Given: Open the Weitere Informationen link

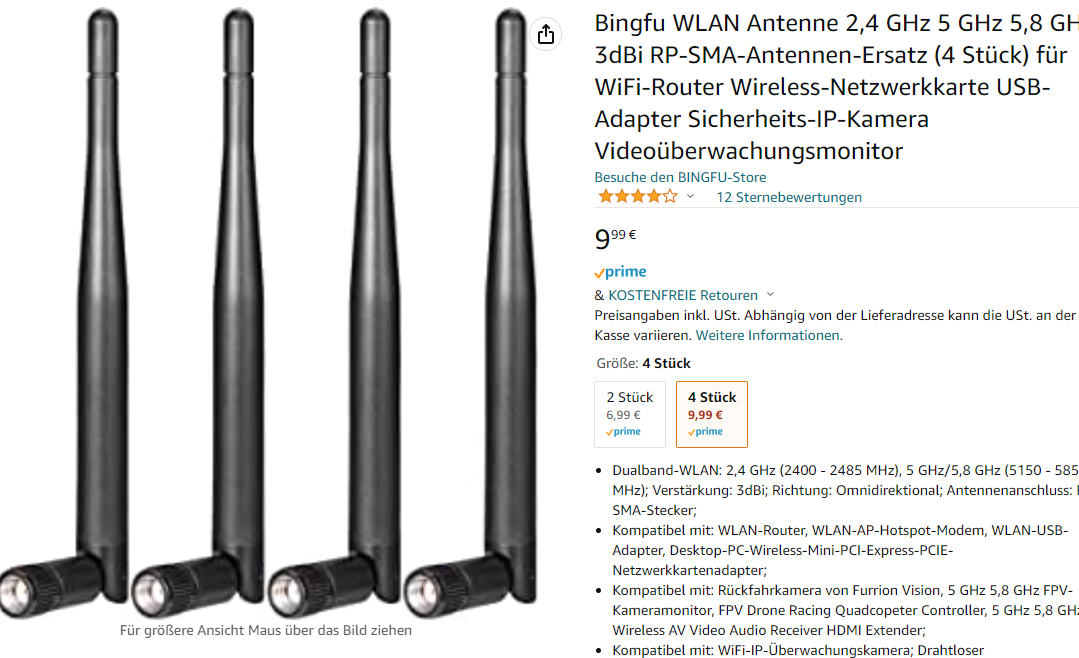Looking at the screenshot, I should [769, 335].
